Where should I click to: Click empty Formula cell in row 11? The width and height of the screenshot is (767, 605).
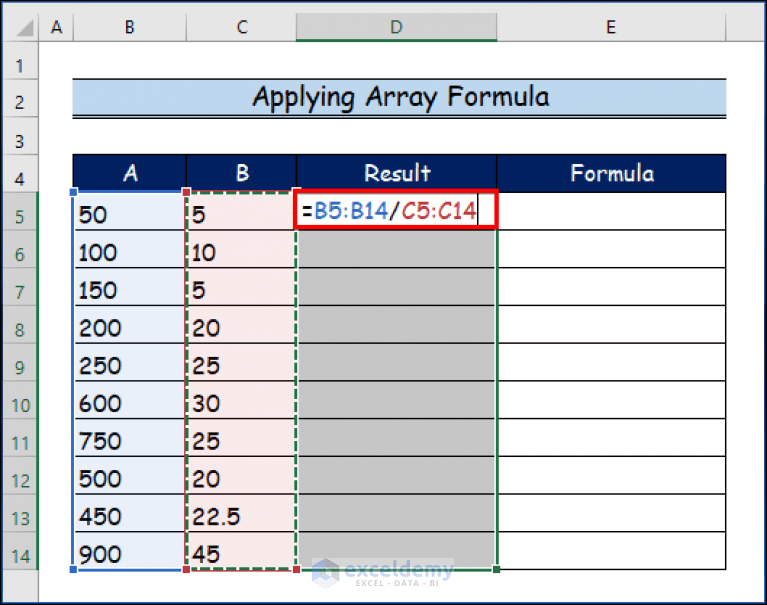pos(611,438)
